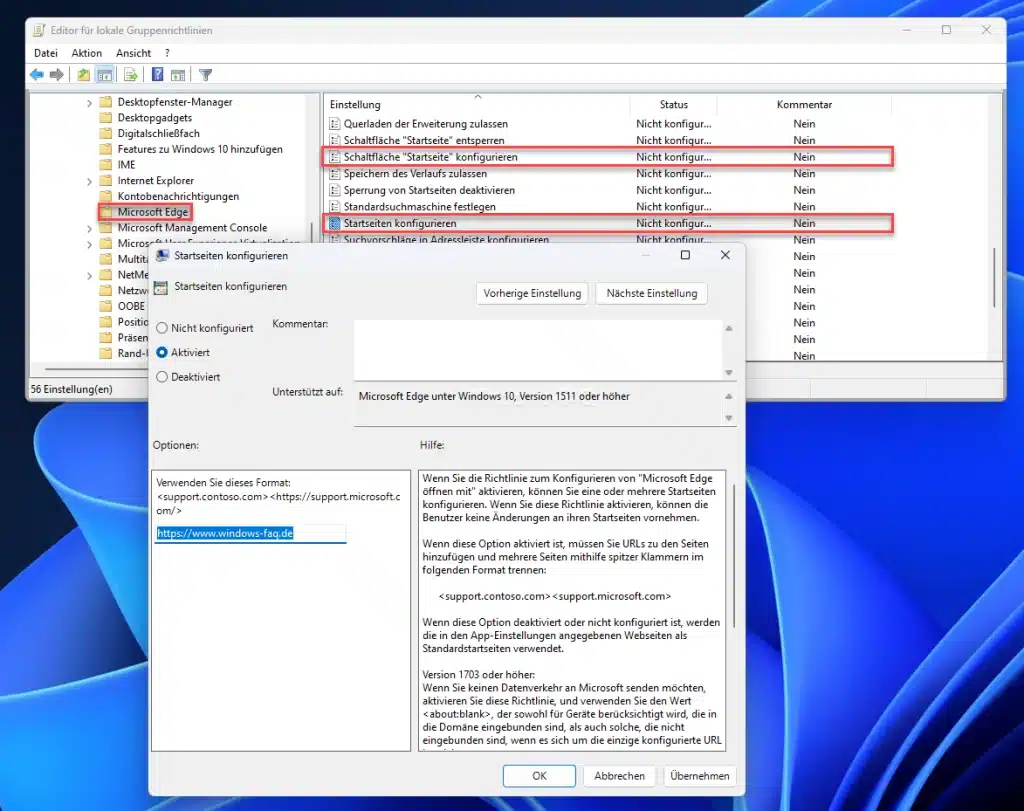Click the settings list vertical scrollbar
1024x811 pixels.
pos(995,277)
